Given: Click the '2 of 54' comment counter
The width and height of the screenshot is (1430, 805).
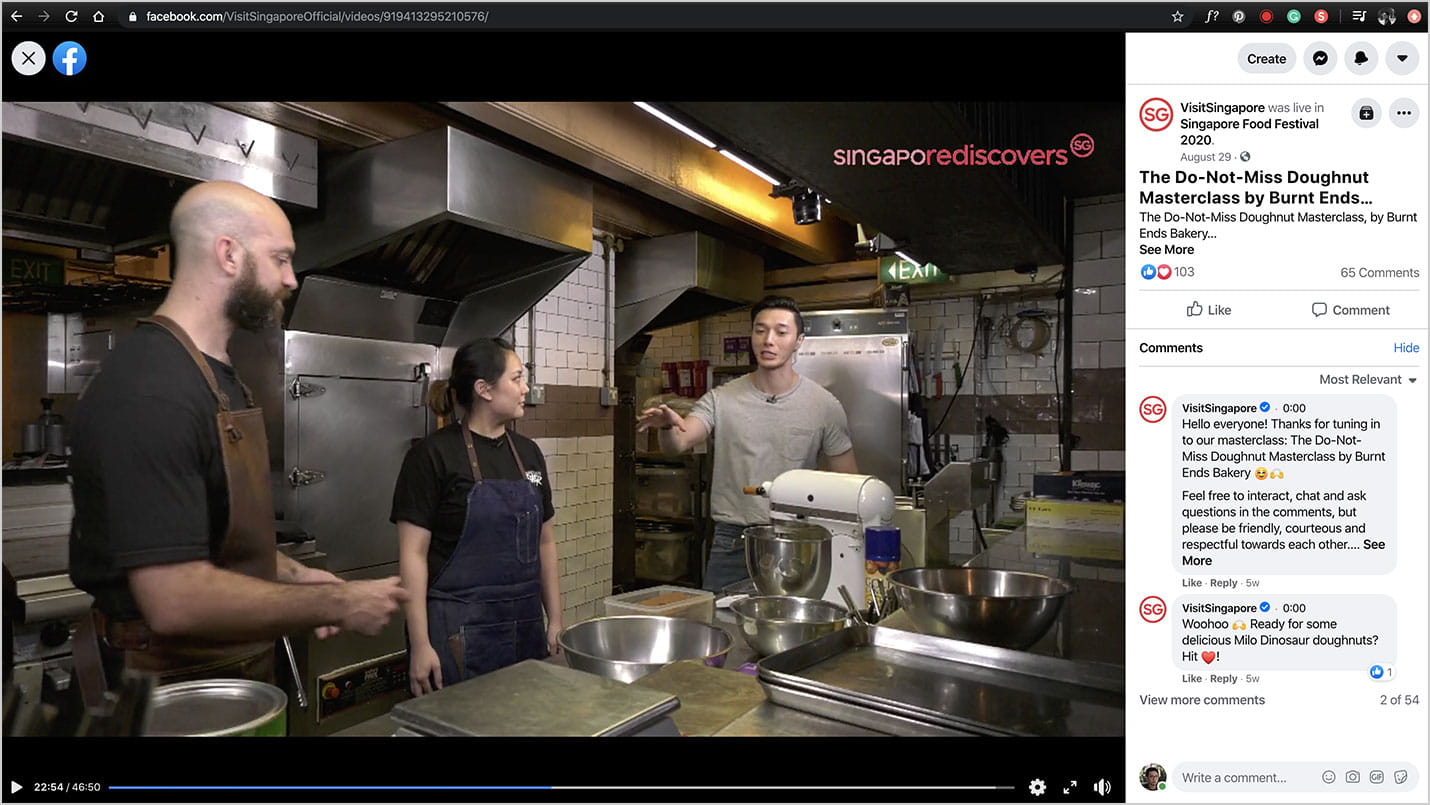Looking at the screenshot, I should [1399, 700].
